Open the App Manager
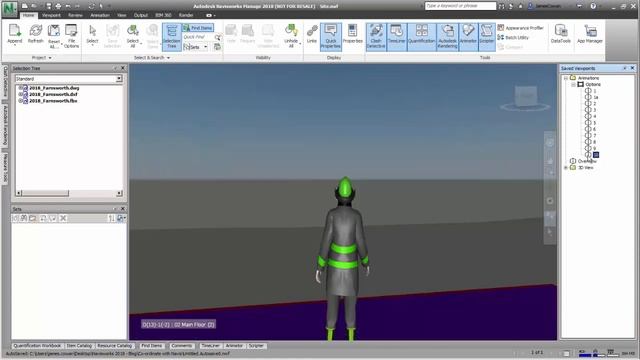This screenshot has height=360, width=640. coord(589,34)
